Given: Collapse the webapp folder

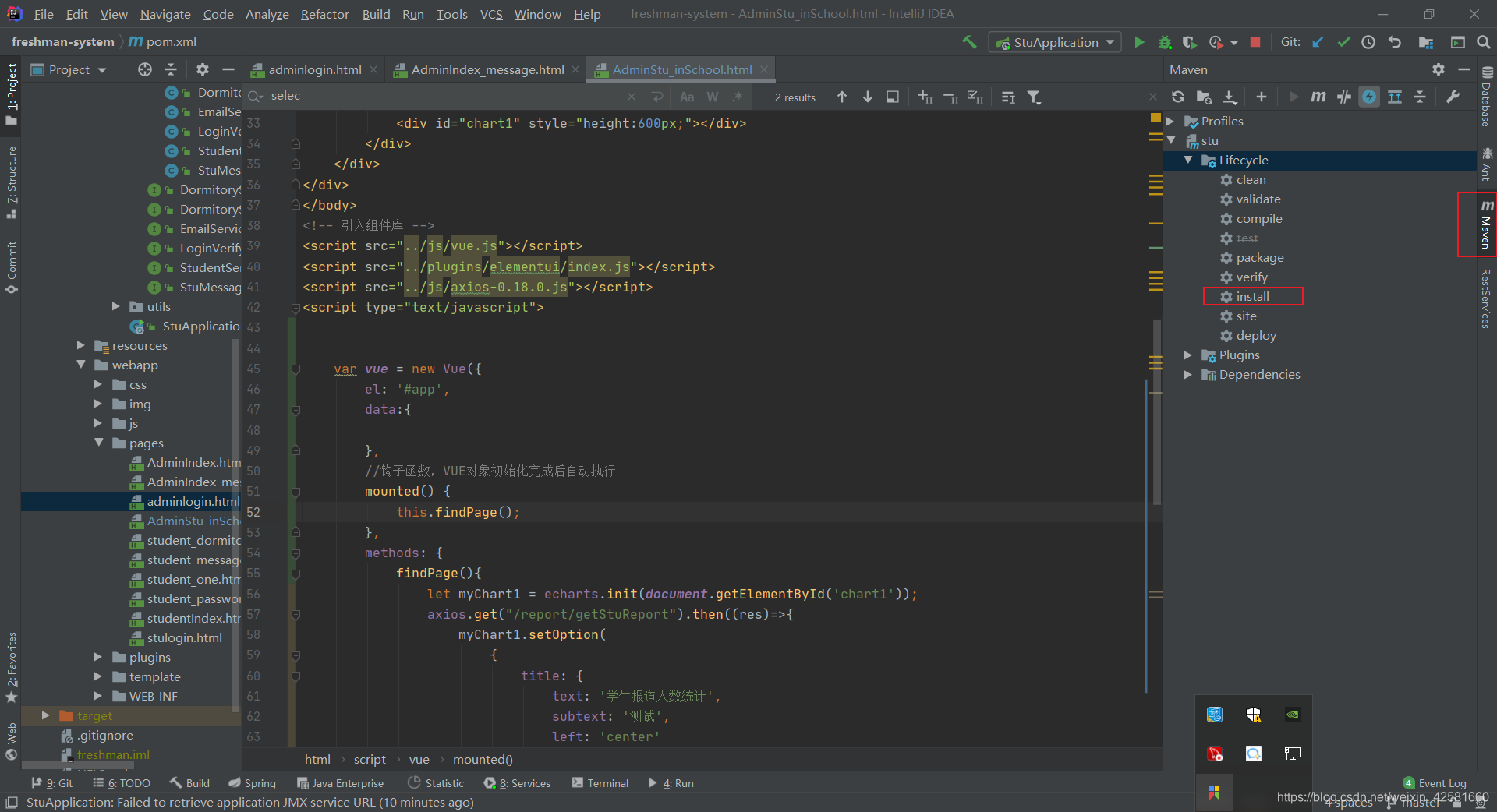Looking at the screenshot, I should click(81, 365).
